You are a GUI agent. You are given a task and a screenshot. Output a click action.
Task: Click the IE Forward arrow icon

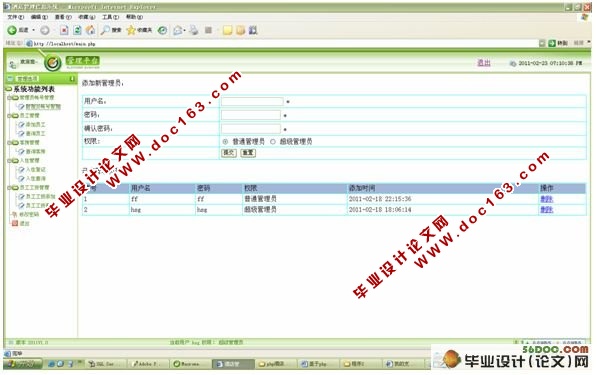(x=45, y=30)
